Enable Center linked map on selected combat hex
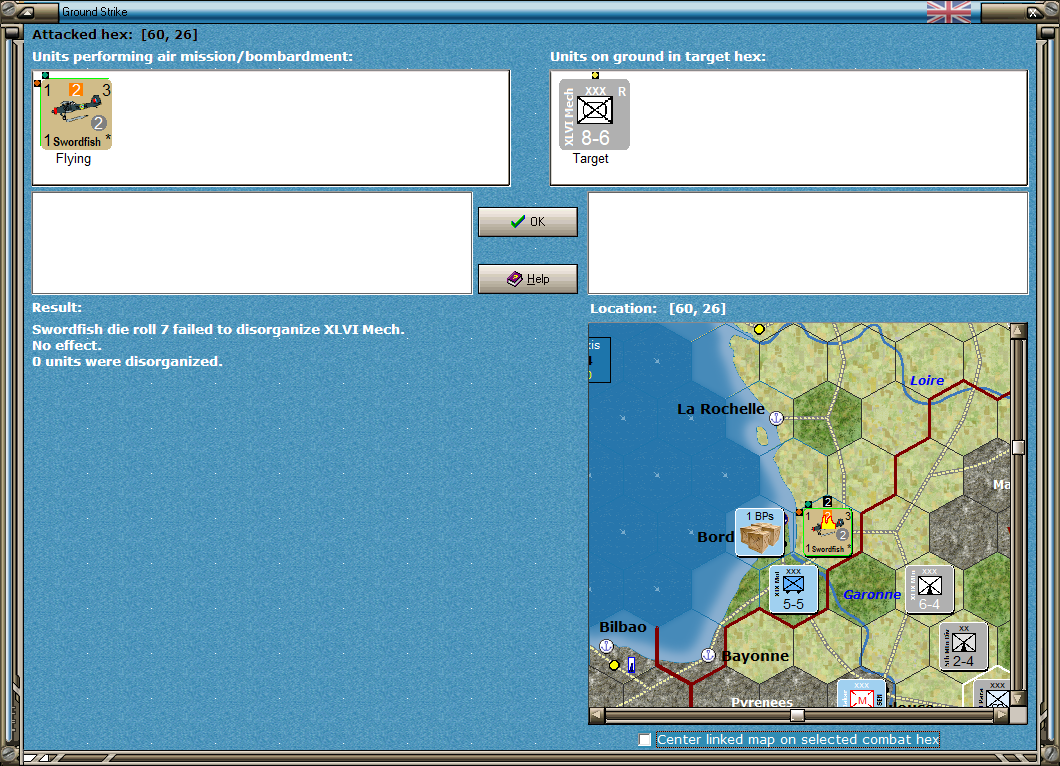 645,740
